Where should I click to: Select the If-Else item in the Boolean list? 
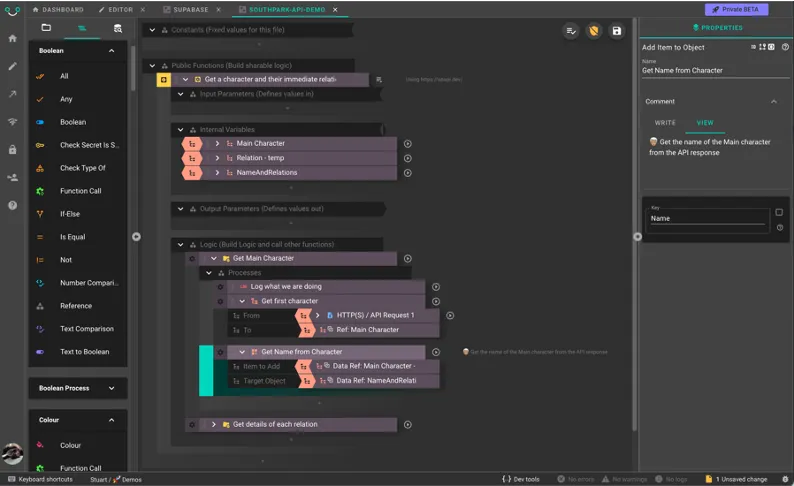coord(70,214)
